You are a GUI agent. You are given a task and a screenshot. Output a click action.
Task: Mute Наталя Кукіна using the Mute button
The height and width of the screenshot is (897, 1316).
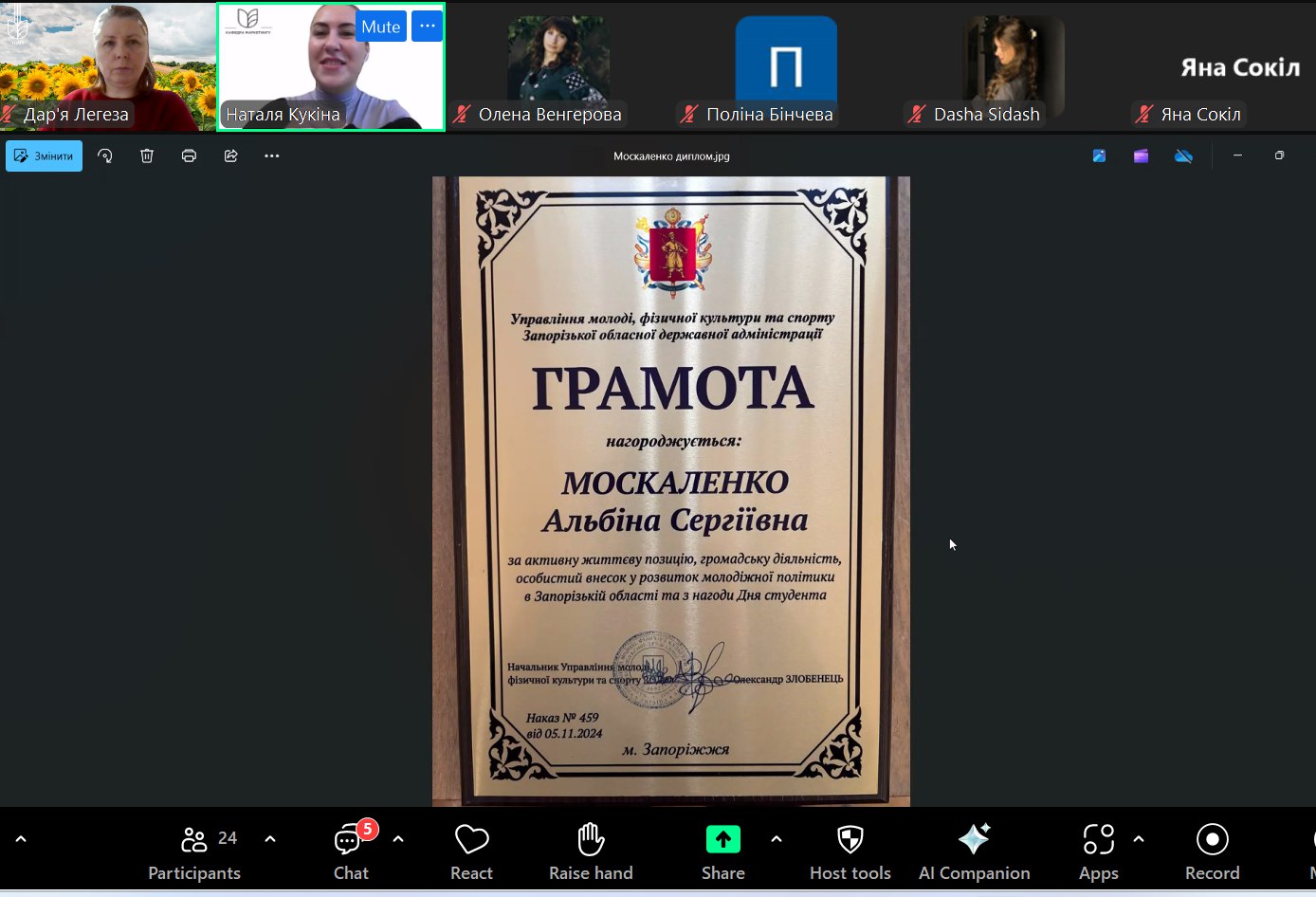click(381, 27)
